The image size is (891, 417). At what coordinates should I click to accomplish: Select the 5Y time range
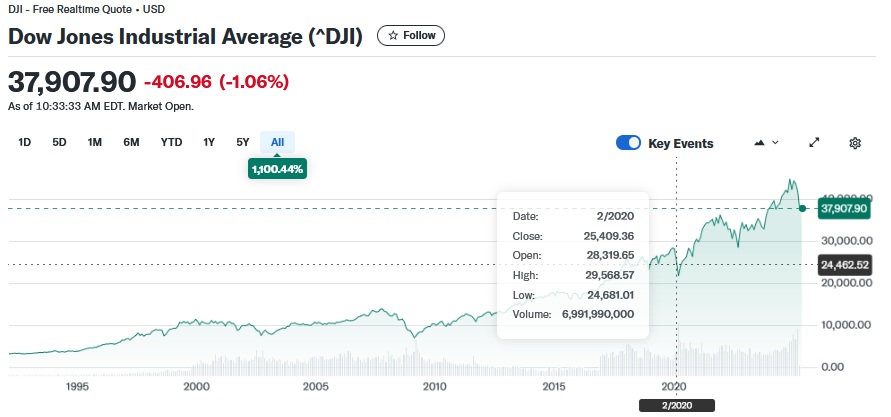click(x=243, y=142)
